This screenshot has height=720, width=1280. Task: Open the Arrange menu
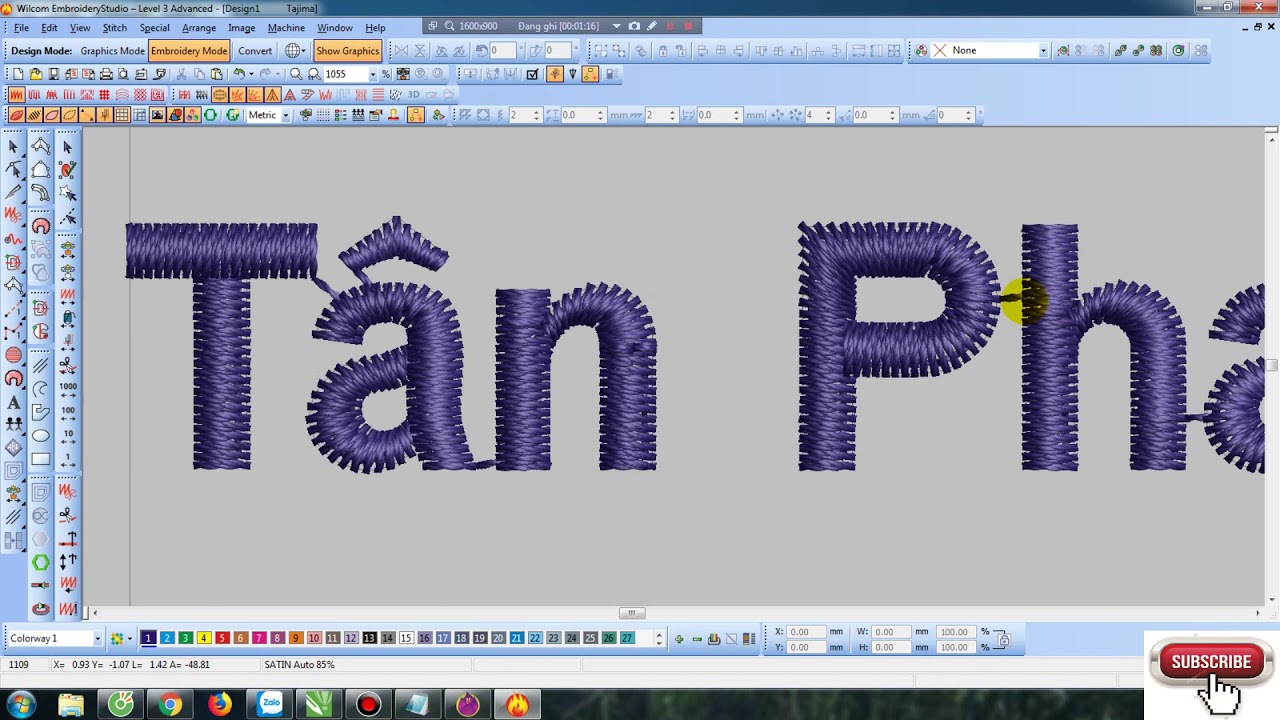pyautogui.click(x=199, y=28)
